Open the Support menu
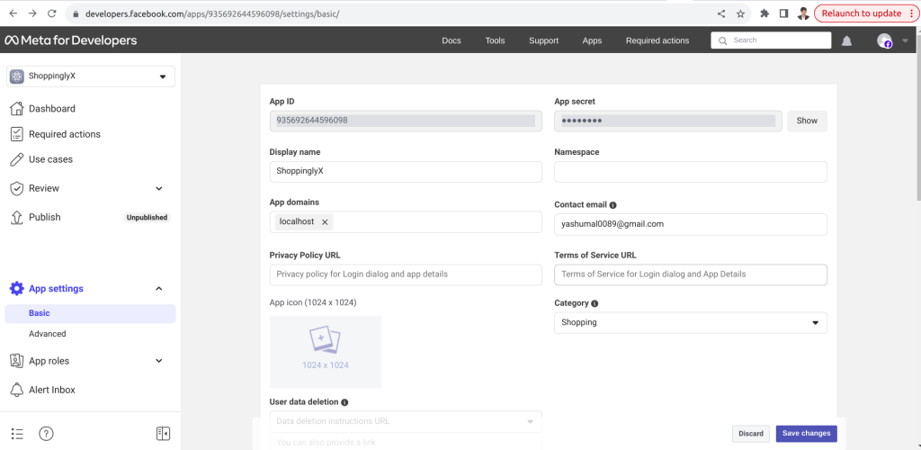 (x=544, y=41)
